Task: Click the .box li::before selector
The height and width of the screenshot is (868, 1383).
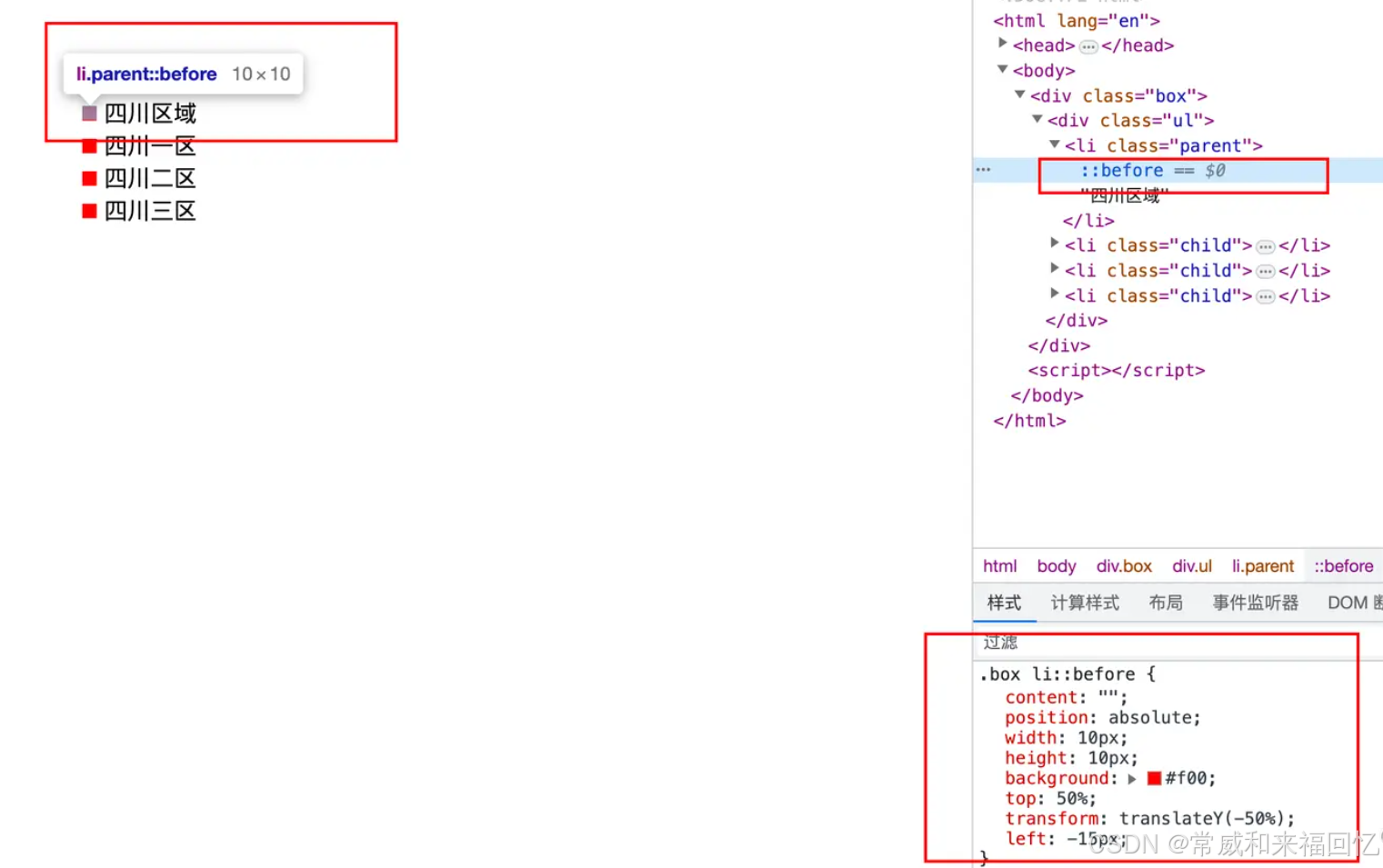Action: point(1057,674)
